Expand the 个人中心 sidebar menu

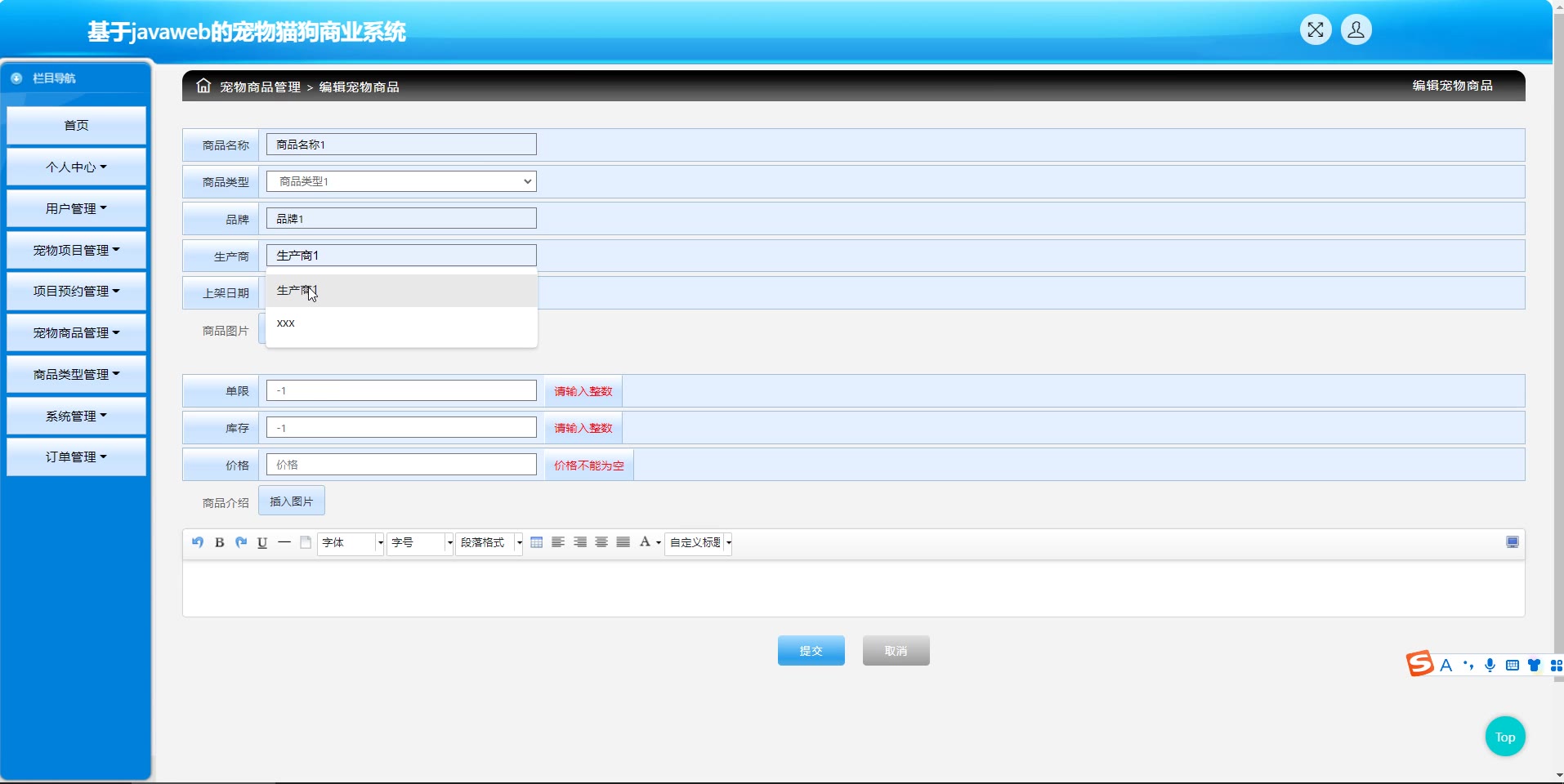point(76,167)
